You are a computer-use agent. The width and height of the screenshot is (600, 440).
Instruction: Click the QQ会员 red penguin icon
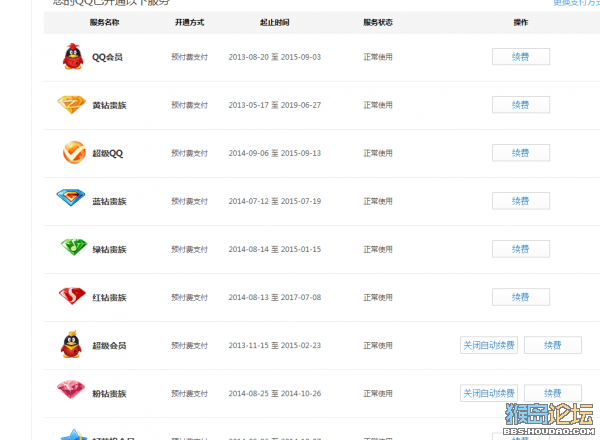tap(73, 56)
